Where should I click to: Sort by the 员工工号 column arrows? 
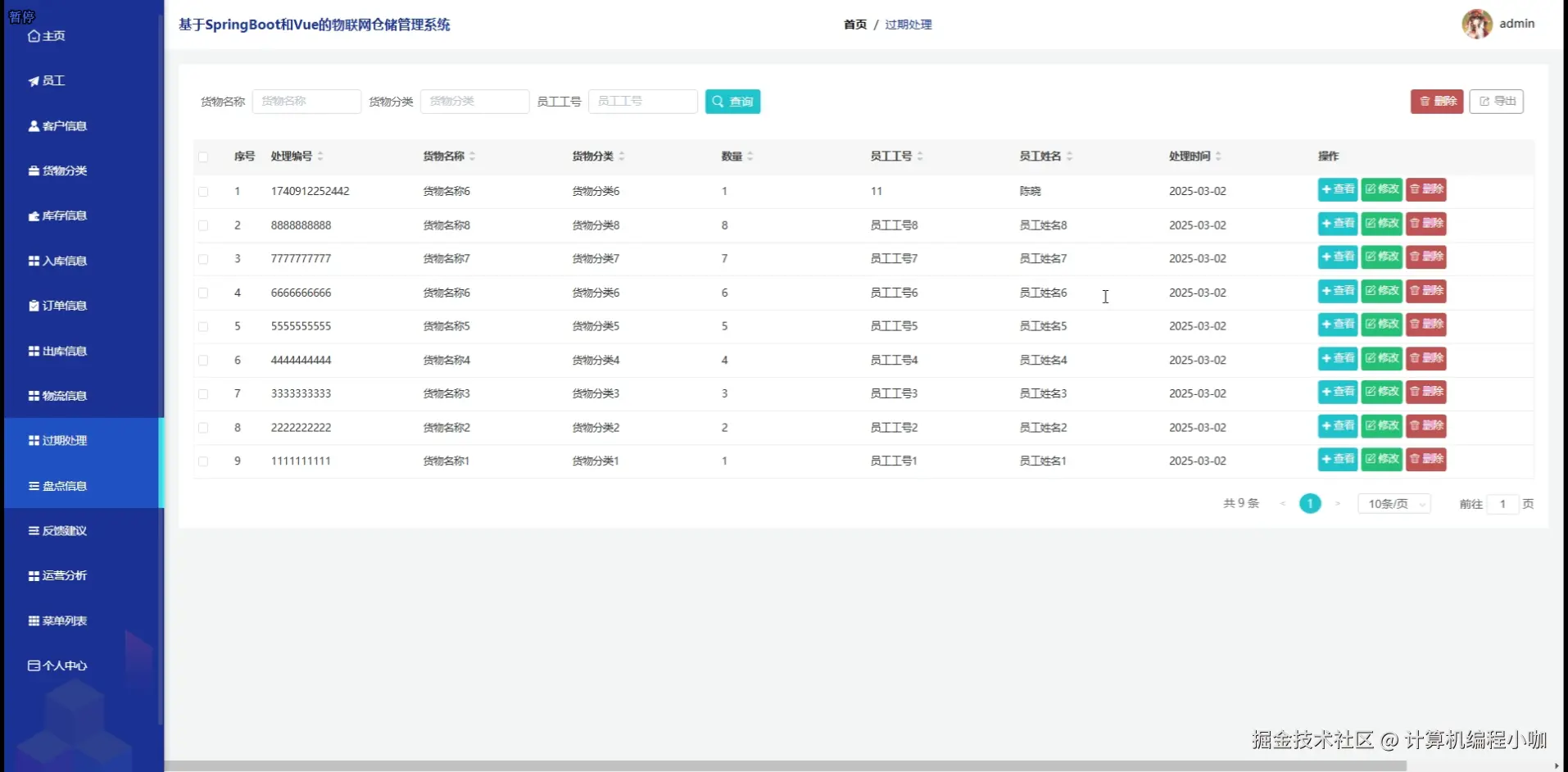coord(920,157)
